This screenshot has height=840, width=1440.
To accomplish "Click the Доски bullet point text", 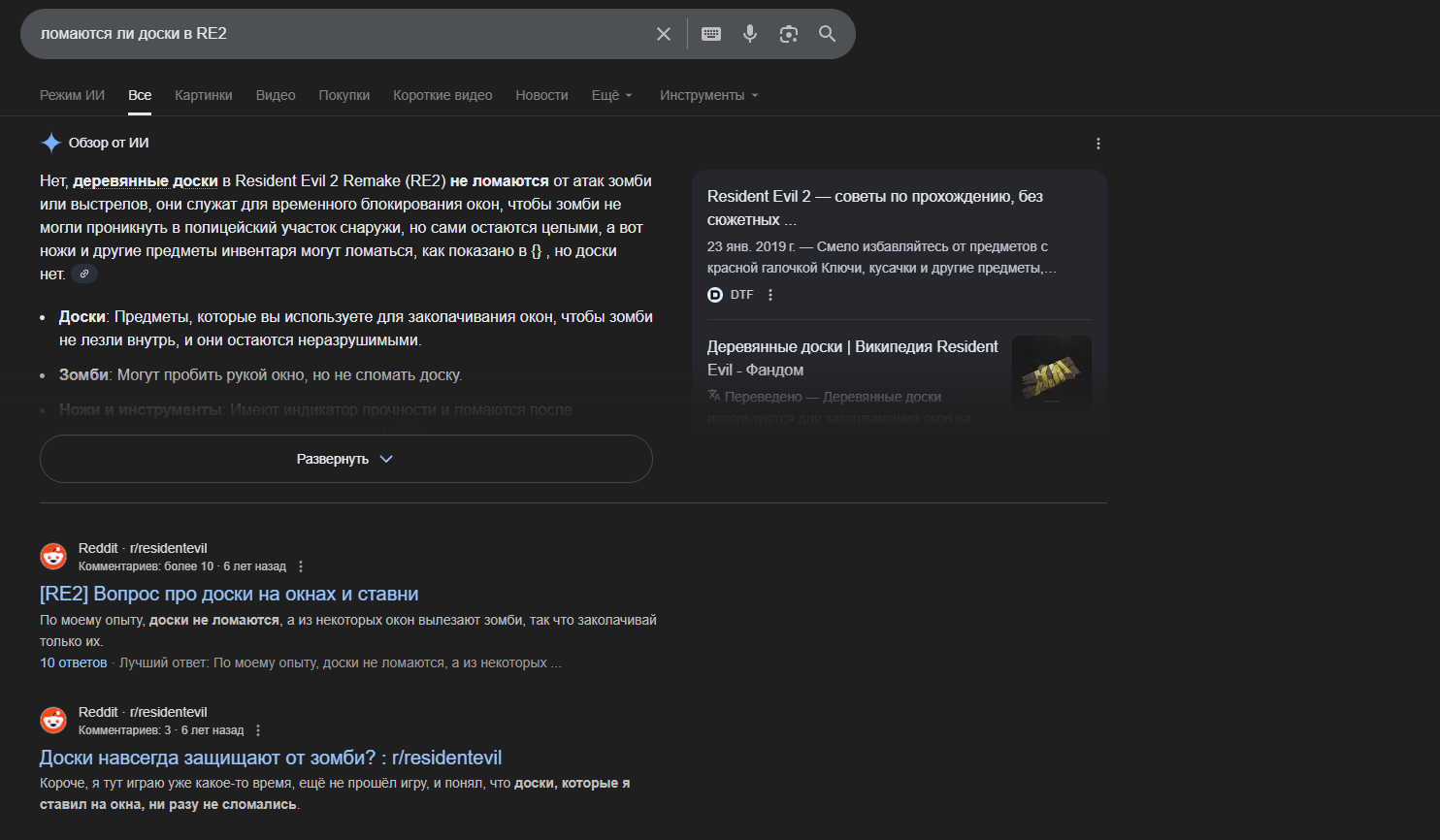I will coord(356,329).
